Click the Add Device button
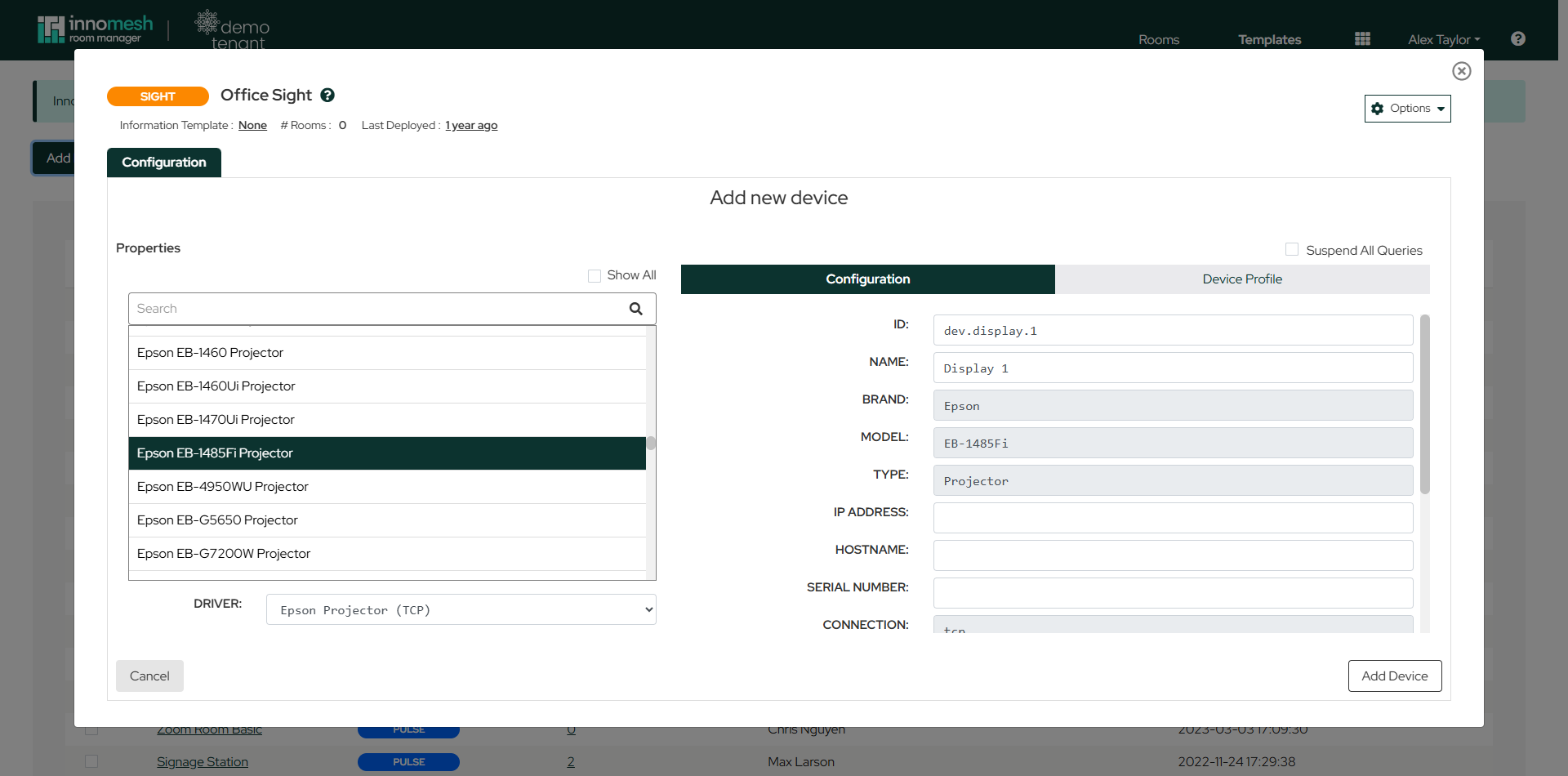Image resolution: width=1568 pixels, height=776 pixels. (1394, 676)
